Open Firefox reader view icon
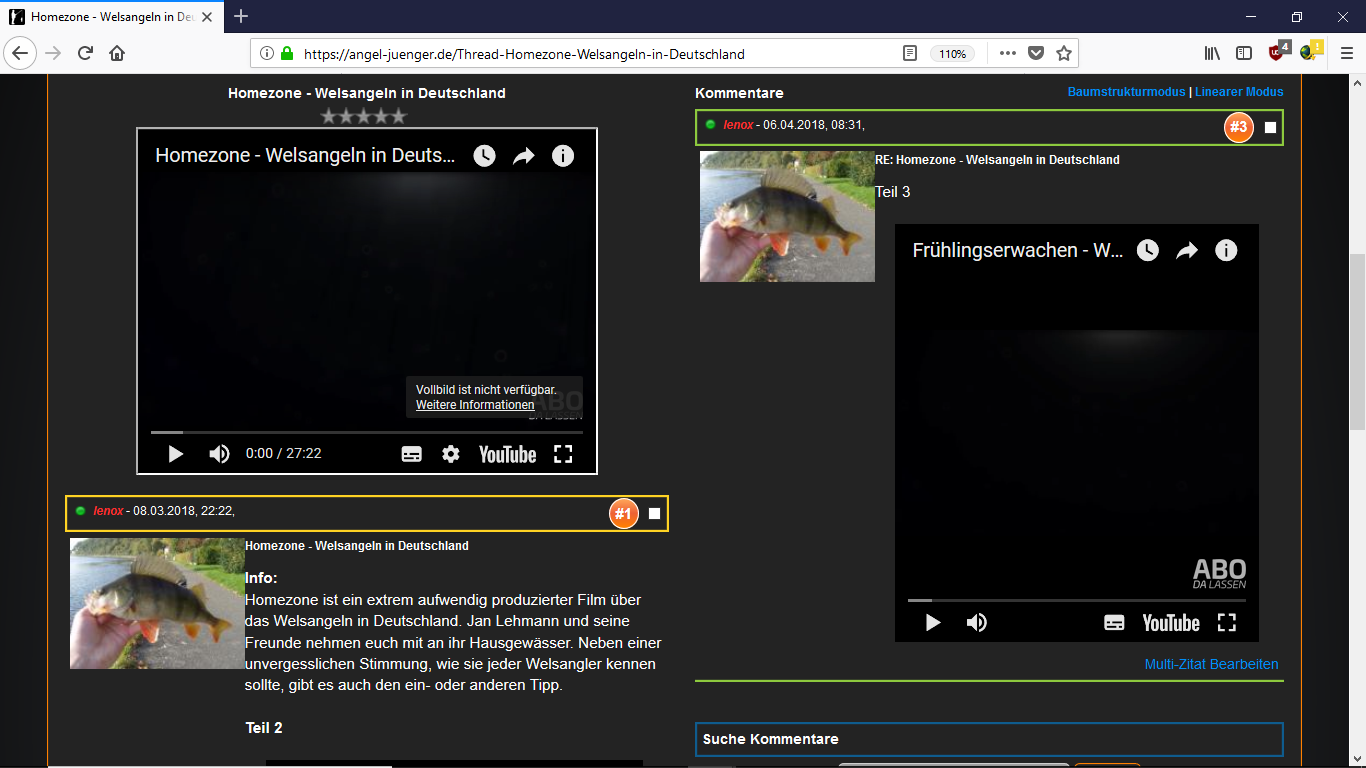The width and height of the screenshot is (1366, 768). coord(910,53)
